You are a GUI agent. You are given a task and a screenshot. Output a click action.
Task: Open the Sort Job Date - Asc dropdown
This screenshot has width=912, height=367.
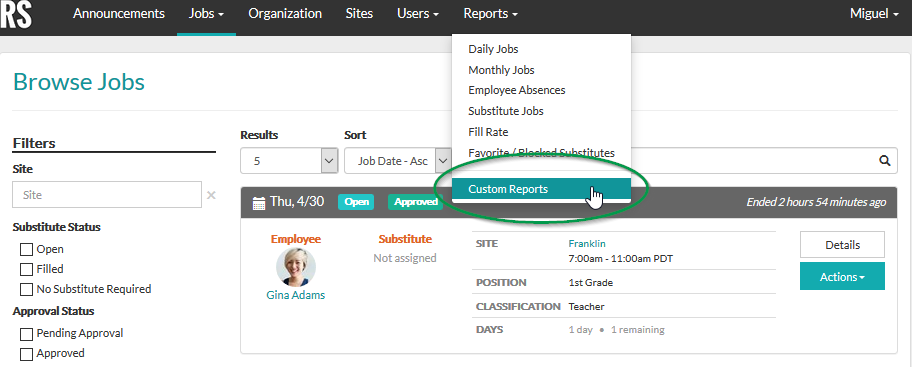coord(398,161)
